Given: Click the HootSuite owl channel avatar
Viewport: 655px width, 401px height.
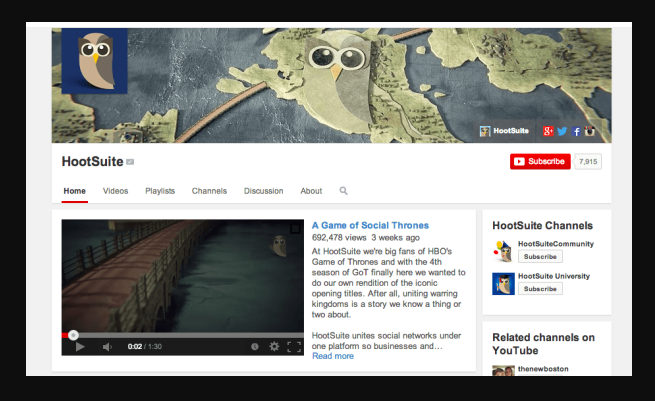Looking at the screenshot, I should pos(95,61).
